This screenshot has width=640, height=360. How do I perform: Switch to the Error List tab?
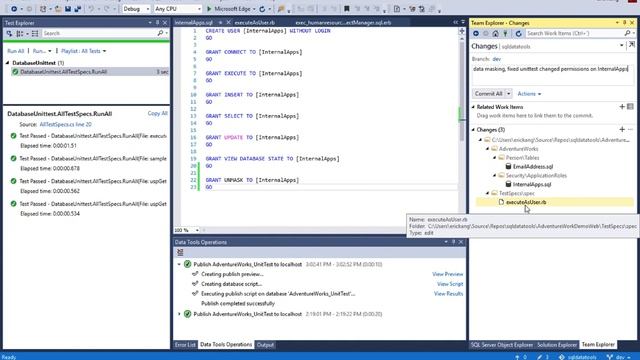tap(185, 345)
